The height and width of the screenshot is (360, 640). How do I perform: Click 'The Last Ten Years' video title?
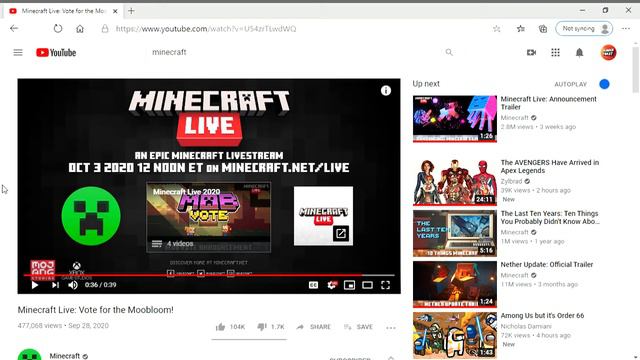point(550,218)
